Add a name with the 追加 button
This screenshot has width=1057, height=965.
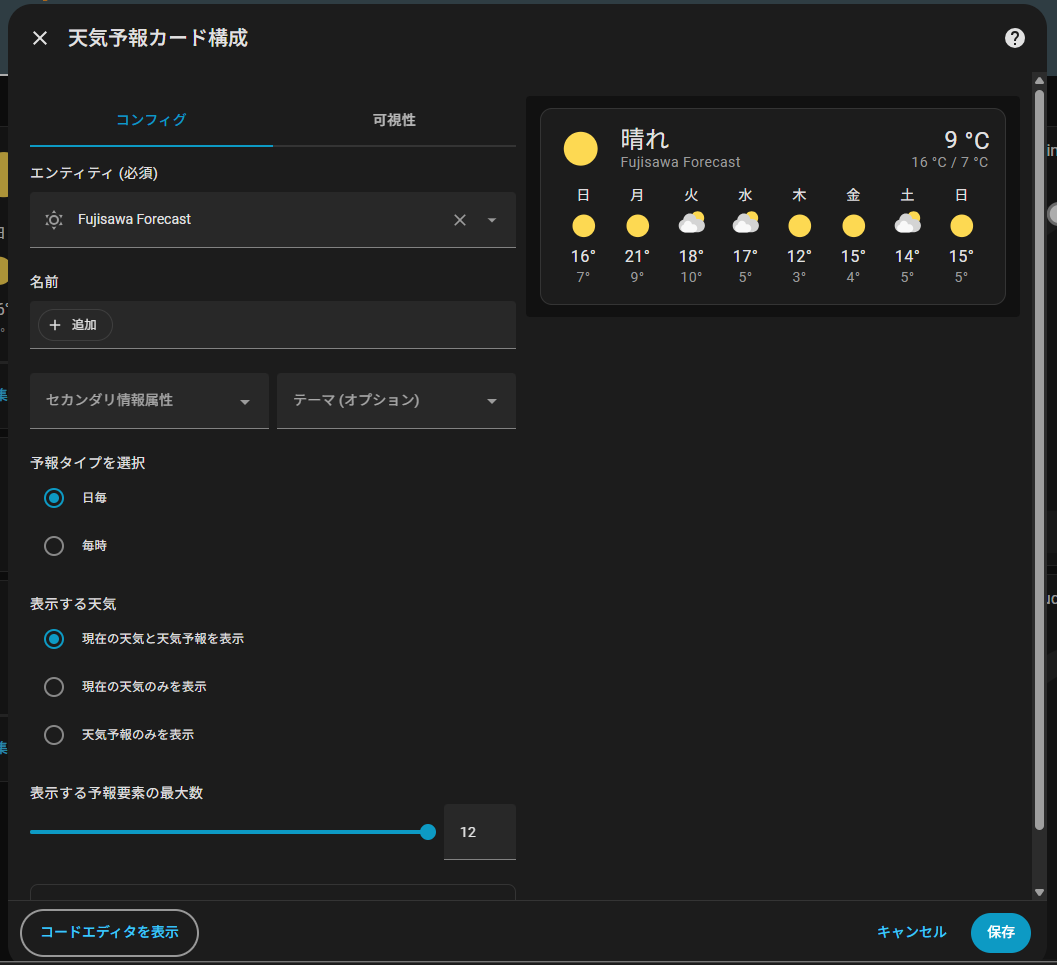click(x=75, y=325)
